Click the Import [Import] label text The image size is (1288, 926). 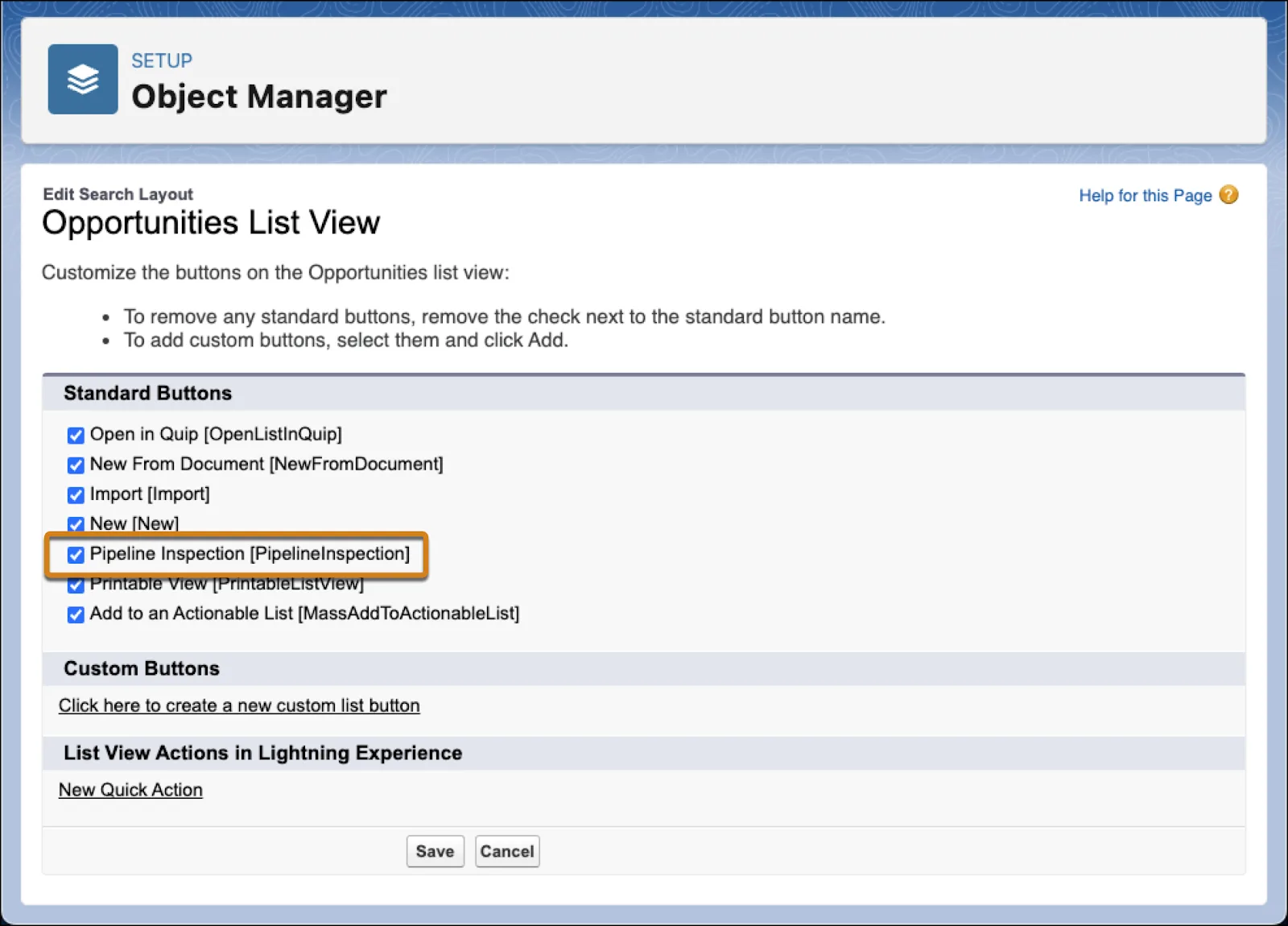click(x=150, y=494)
